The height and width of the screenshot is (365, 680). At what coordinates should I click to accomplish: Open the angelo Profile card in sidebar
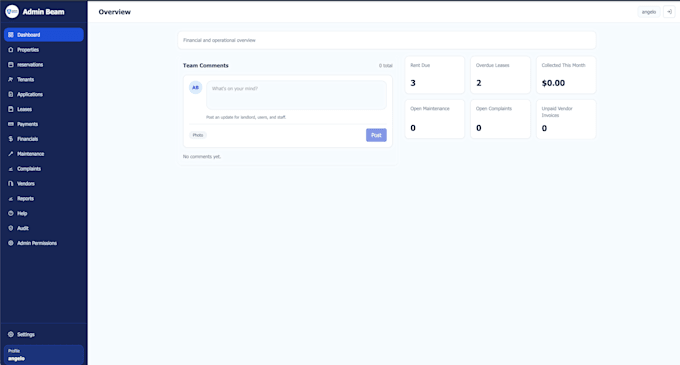click(x=44, y=355)
